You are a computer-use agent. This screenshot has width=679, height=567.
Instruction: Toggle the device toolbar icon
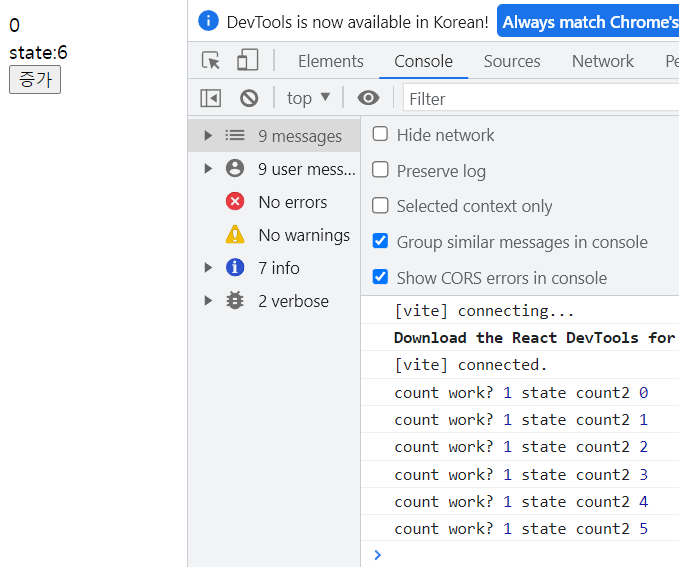click(248, 60)
